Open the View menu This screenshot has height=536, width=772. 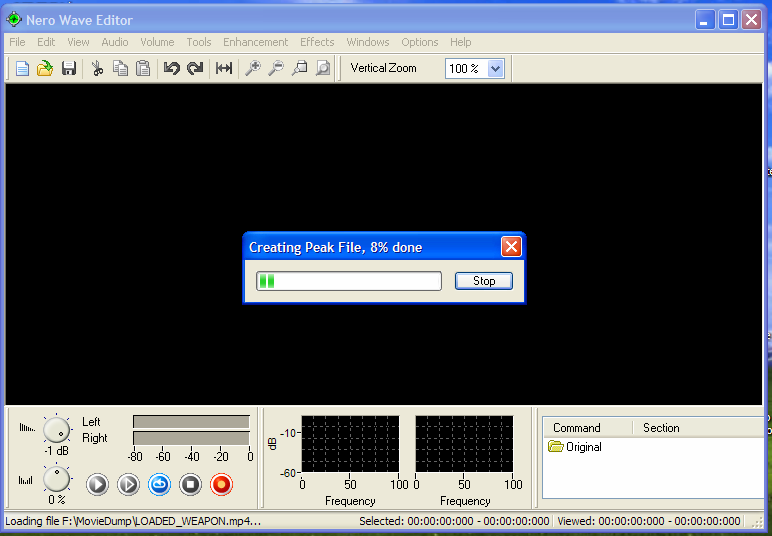[x=78, y=42]
